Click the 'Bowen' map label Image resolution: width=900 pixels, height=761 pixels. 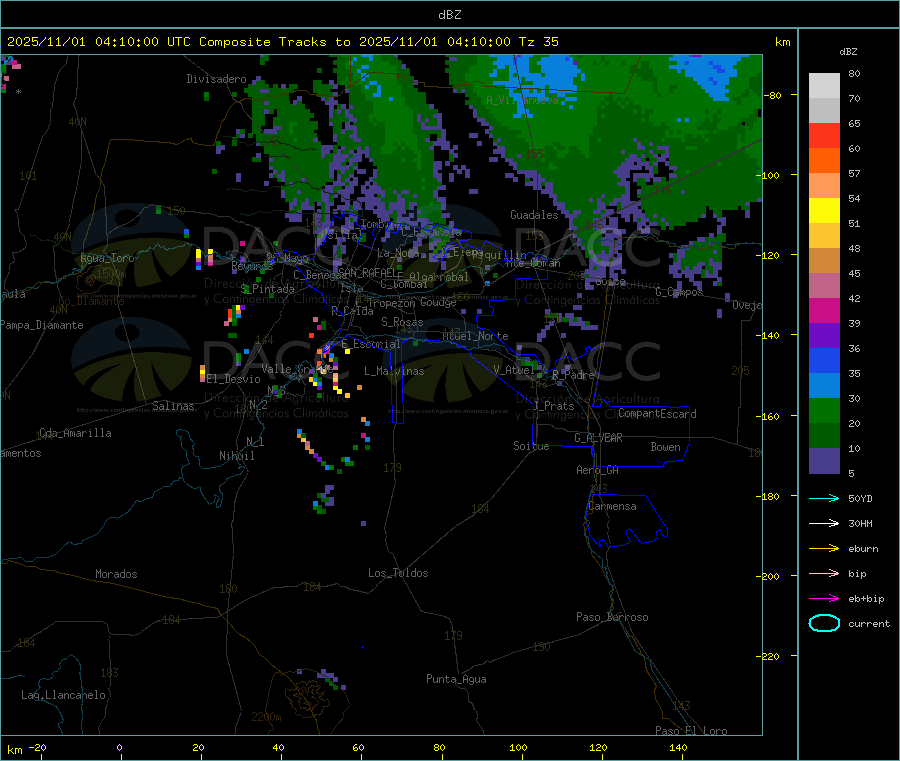pyautogui.click(x=665, y=447)
